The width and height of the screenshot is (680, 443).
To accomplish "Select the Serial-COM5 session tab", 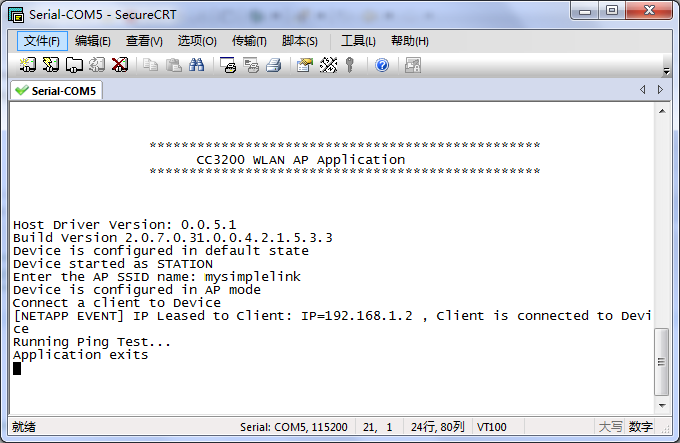I will [x=56, y=90].
